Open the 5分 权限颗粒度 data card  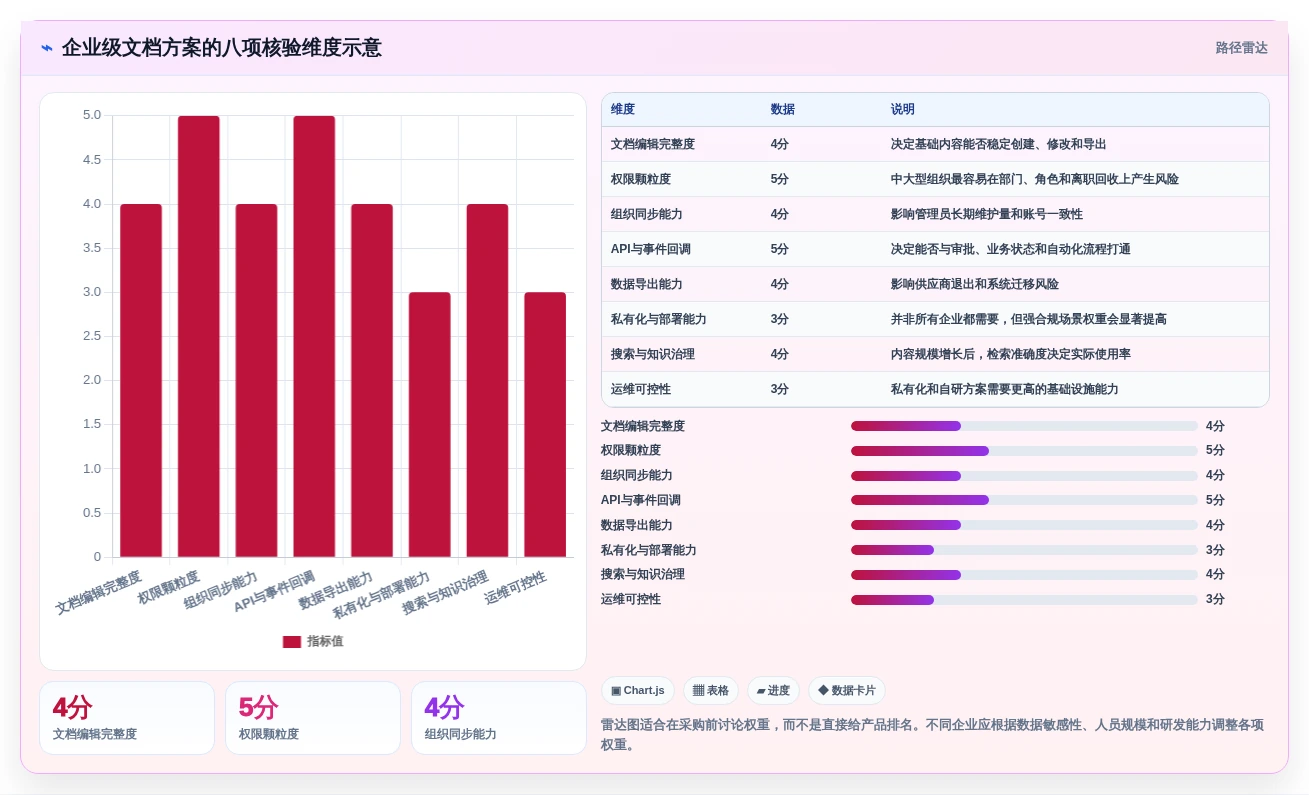[x=313, y=718]
